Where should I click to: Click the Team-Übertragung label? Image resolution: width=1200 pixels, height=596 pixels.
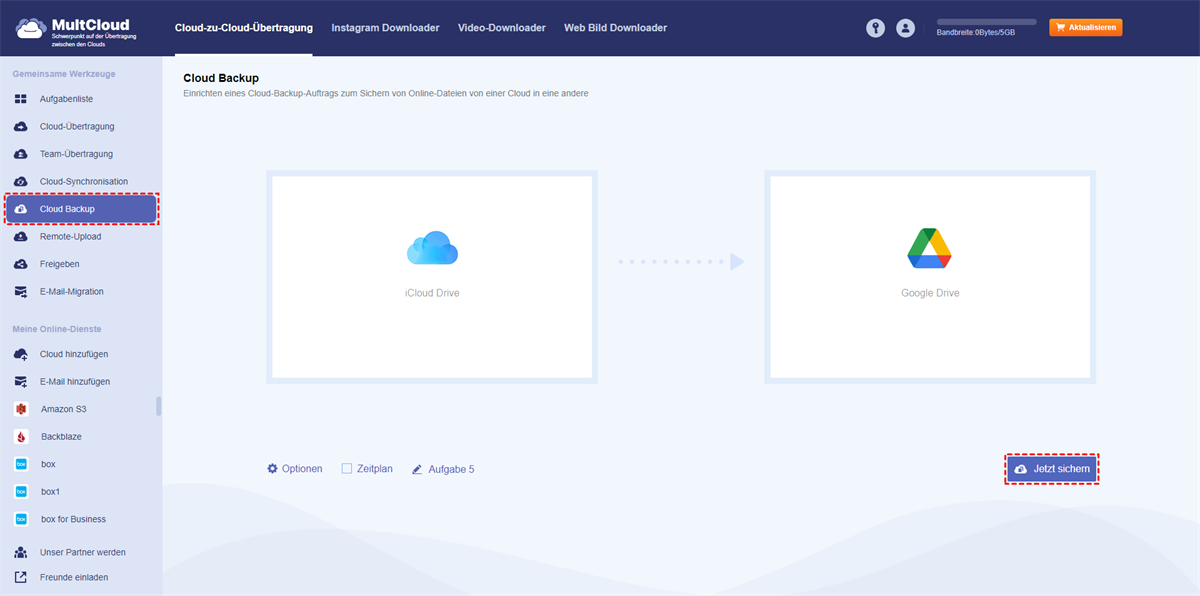[x=76, y=154]
